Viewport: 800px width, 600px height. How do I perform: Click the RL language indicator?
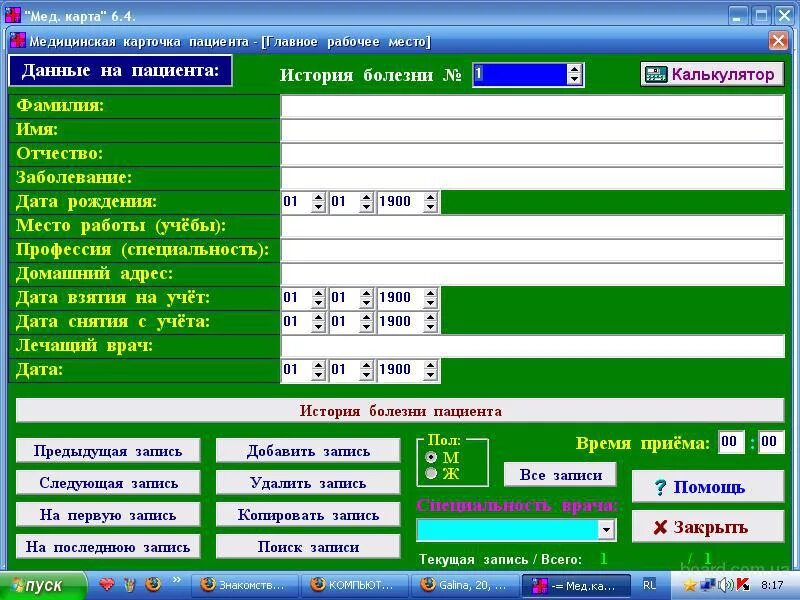pyautogui.click(x=649, y=585)
